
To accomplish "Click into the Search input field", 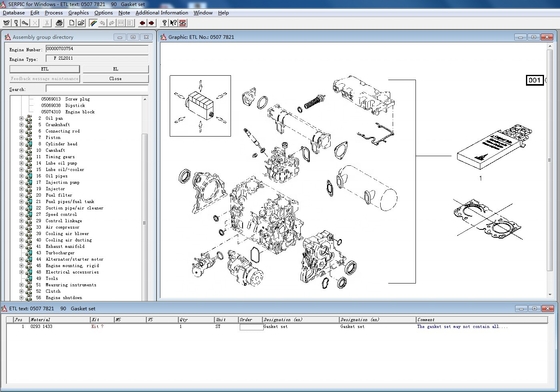I will pyautogui.click(x=97, y=89).
